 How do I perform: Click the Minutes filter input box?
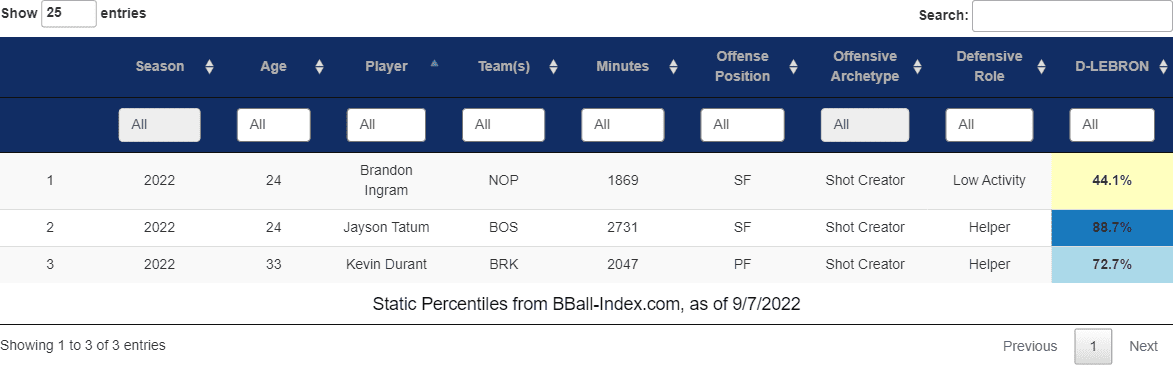pyautogui.click(x=622, y=125)
